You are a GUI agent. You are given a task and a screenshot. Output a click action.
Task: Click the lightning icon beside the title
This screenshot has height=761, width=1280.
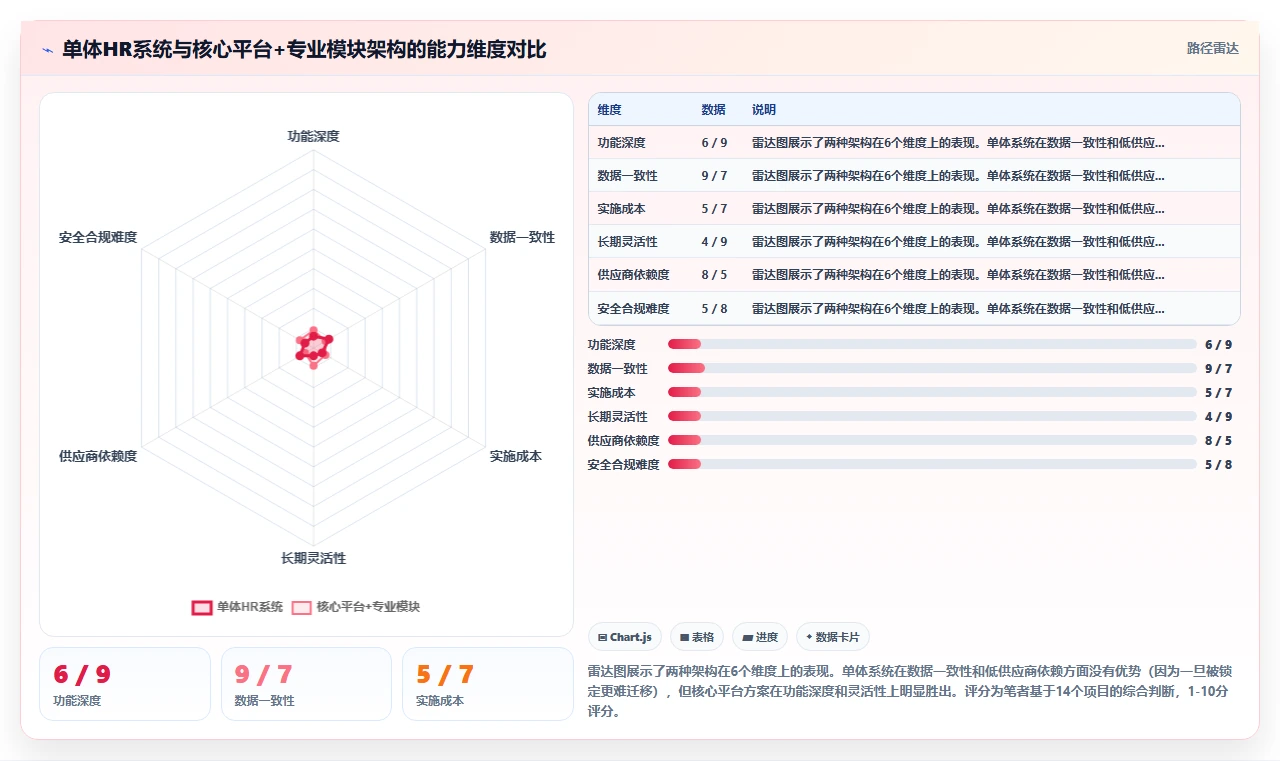[x=47, y=49]
